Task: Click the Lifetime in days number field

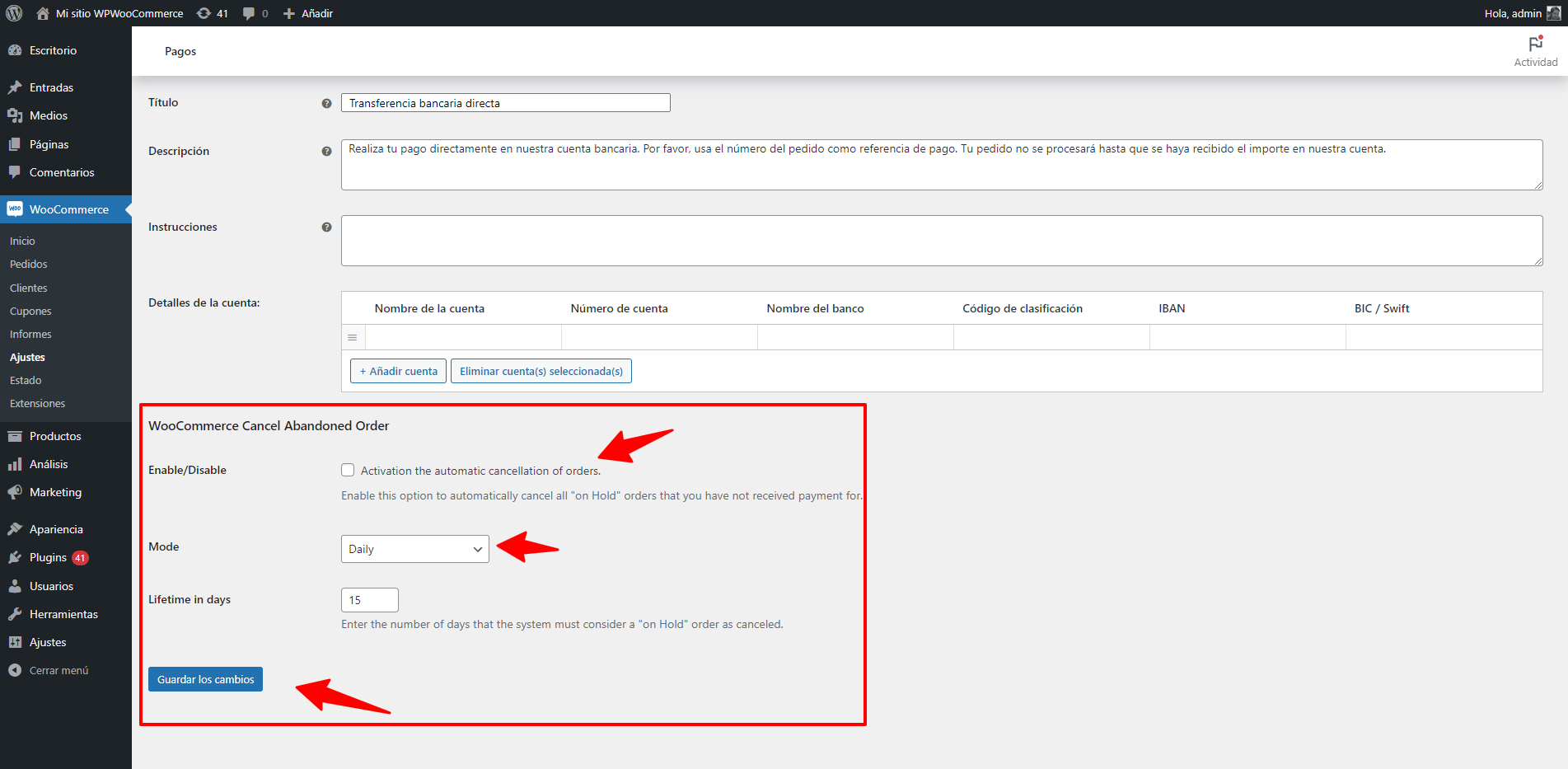Action: point(370,600)
